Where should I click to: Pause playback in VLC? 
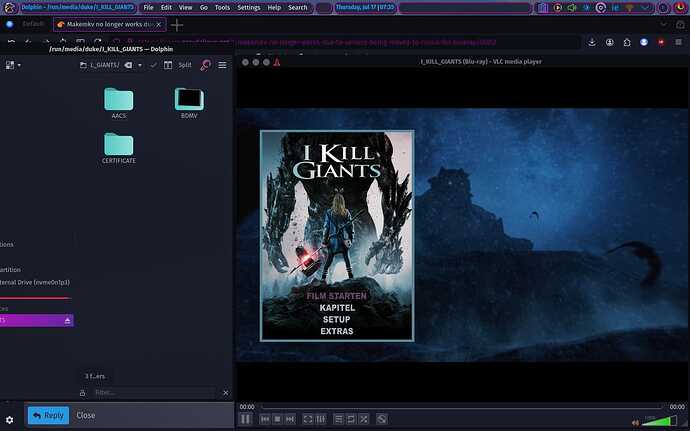pos(245,419)
